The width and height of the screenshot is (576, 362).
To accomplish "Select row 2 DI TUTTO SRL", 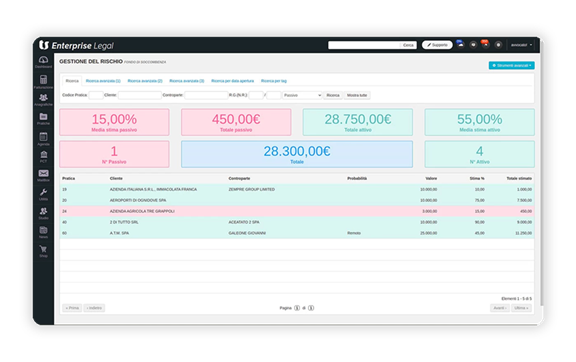I will 297,222.
